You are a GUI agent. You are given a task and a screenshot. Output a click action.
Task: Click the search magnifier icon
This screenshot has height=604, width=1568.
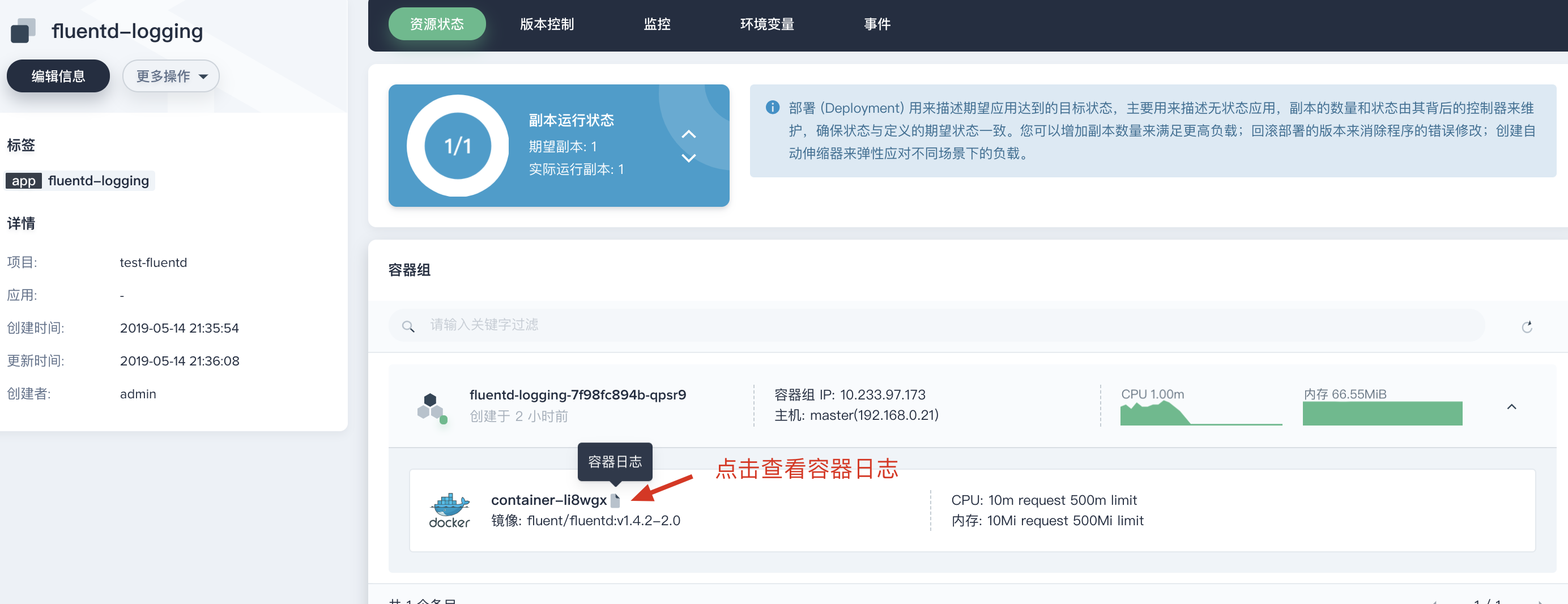408,326
